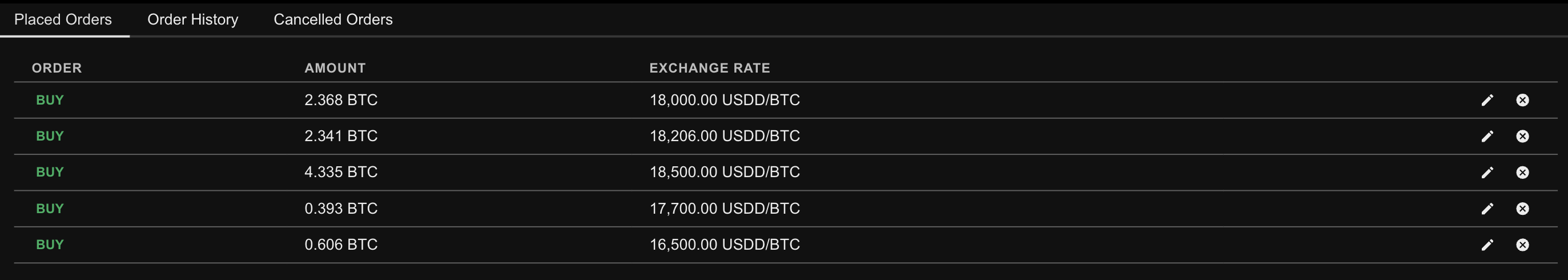Viewport: 1568px width, 280px height.
Task: Edit the 2.341 BTC buy order
Action: (1487, 137)
